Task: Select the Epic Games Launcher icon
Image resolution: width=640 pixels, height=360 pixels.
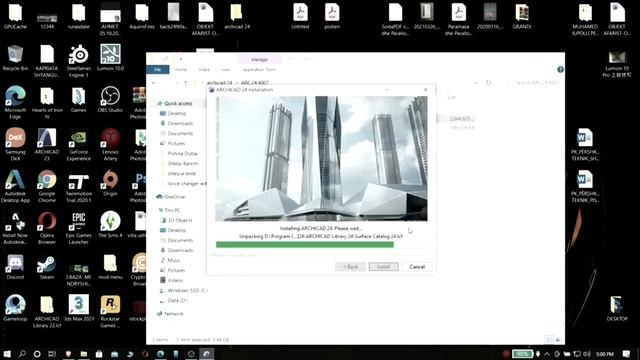Action: [x=78, y=228]
